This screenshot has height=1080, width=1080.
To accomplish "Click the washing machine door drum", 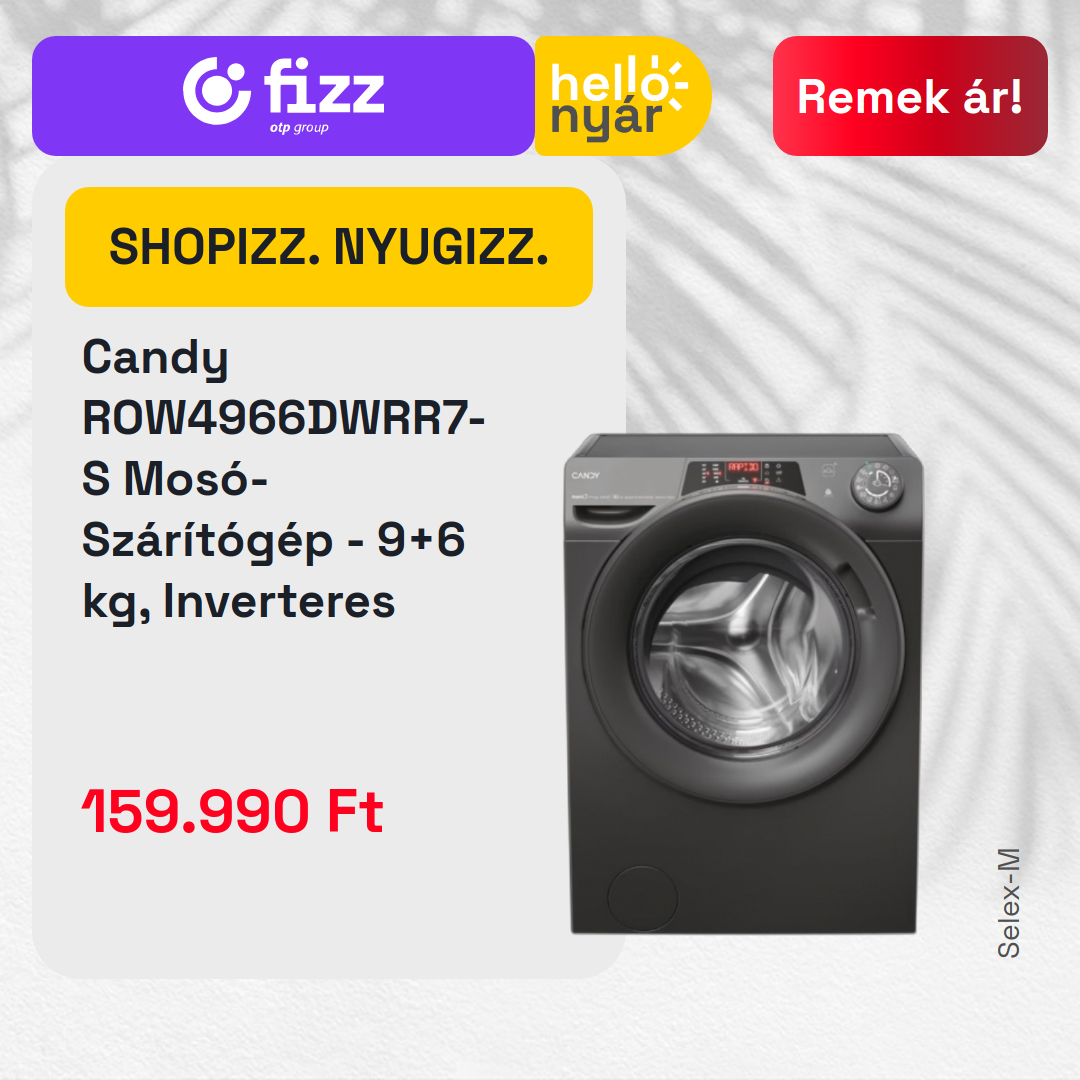I will pos(744,649).
